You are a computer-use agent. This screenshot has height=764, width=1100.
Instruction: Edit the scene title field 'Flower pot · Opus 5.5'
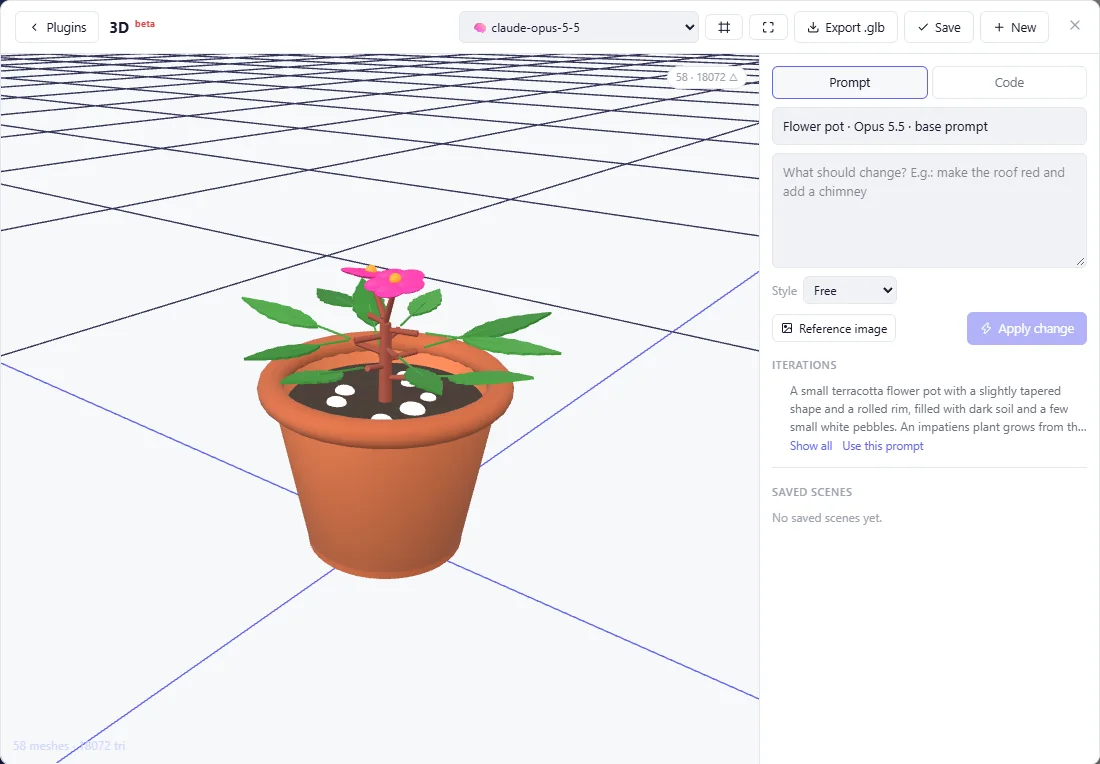click(929, 126)
